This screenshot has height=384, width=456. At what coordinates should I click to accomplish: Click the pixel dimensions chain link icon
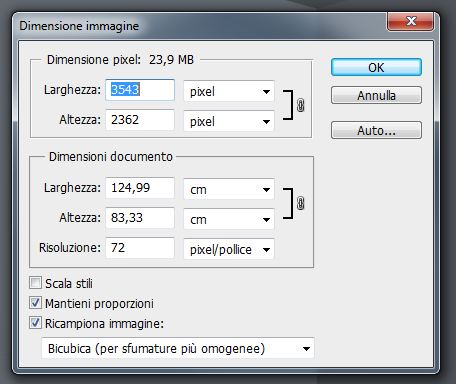(x=300, y=105)
